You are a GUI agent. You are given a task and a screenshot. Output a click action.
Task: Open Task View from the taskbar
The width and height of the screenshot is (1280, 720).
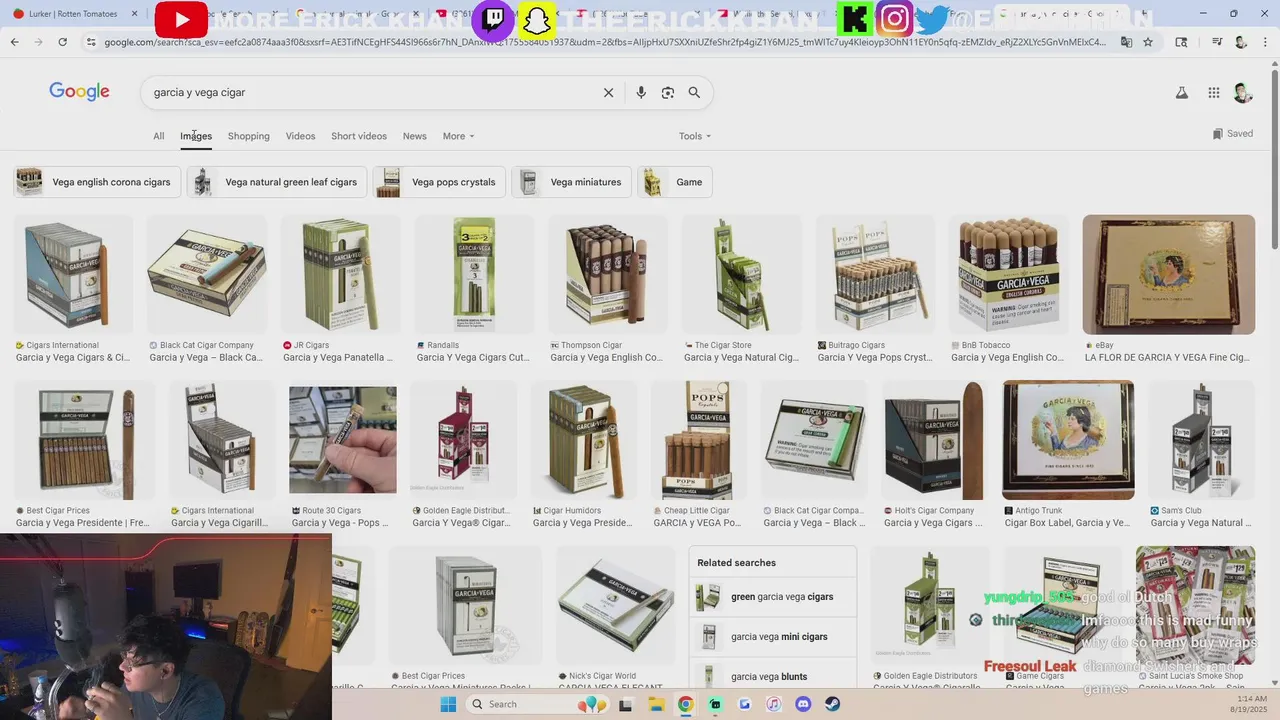pos(626,704)
